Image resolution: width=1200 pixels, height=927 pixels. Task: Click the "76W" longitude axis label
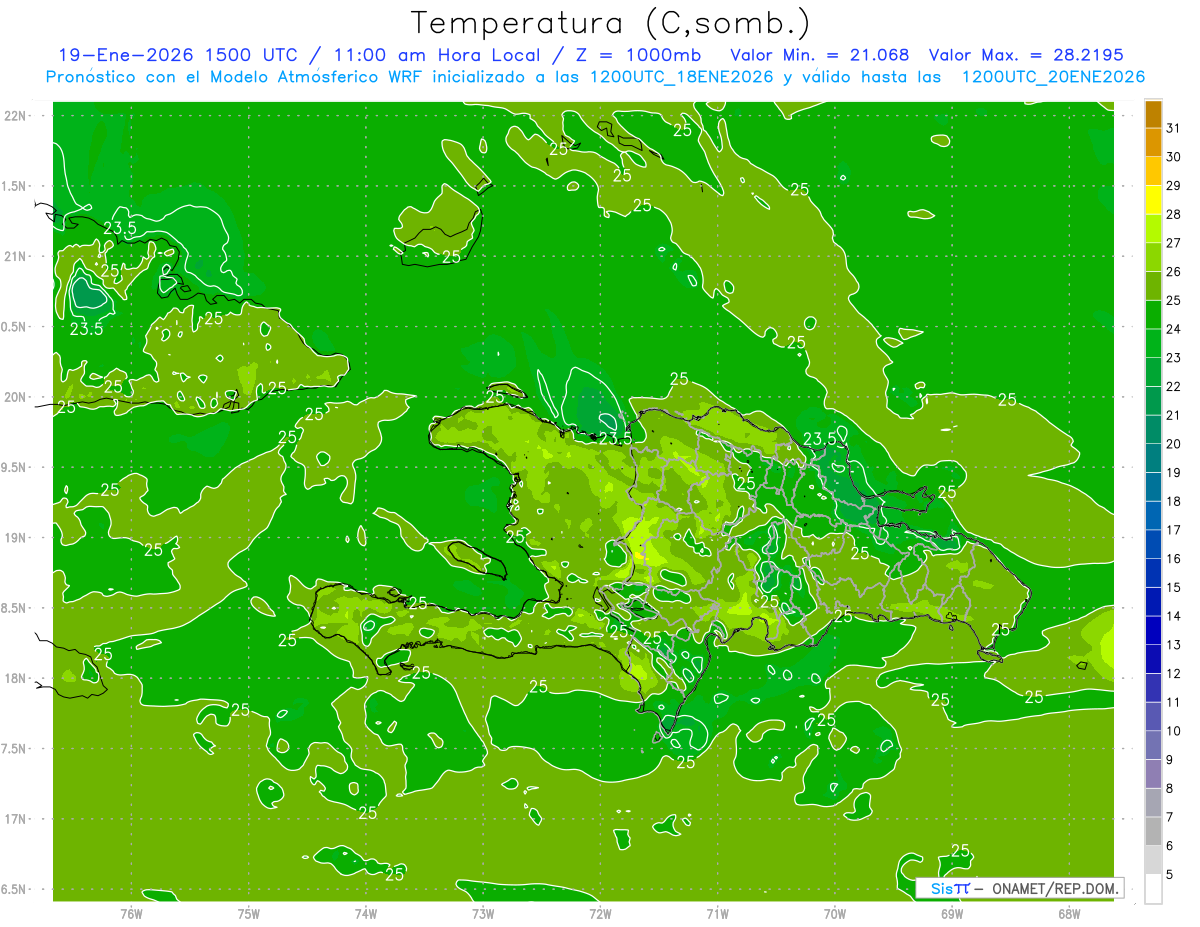[131, 914]
